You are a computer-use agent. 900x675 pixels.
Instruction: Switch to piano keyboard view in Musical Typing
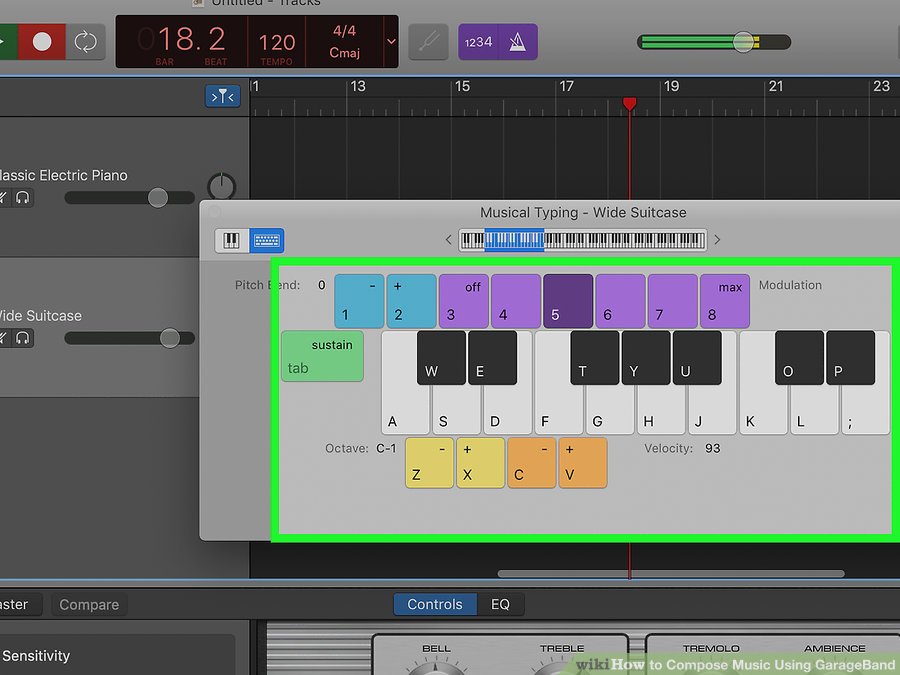point(231,240)
